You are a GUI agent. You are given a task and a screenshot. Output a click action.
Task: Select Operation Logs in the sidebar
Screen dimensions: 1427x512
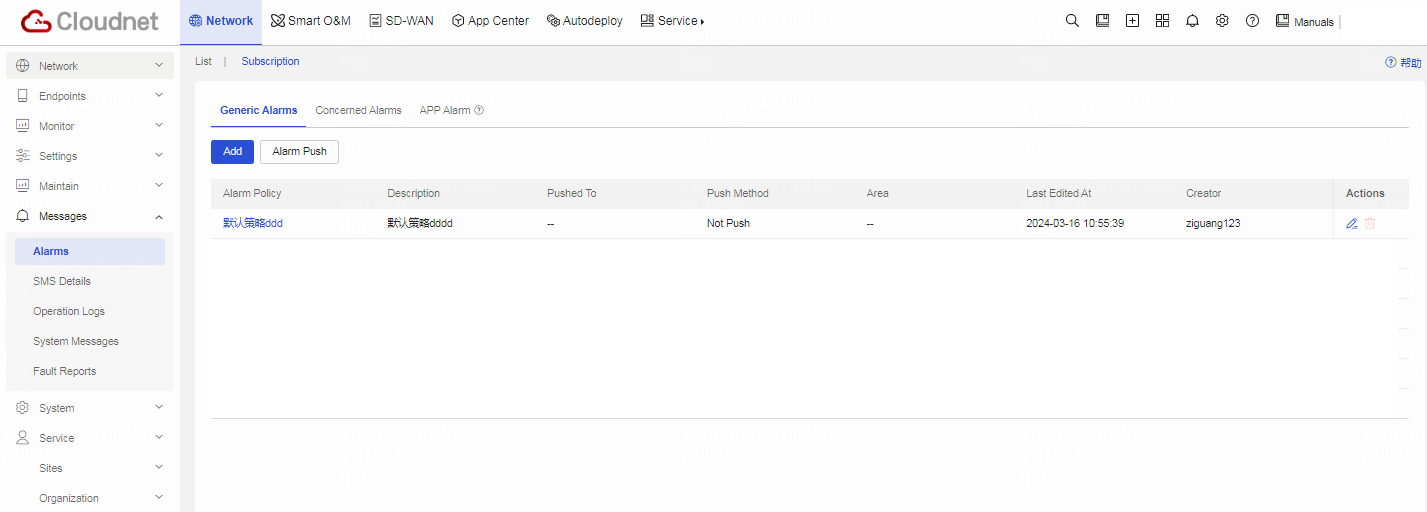pyautogui.click(x=69, y=312)
